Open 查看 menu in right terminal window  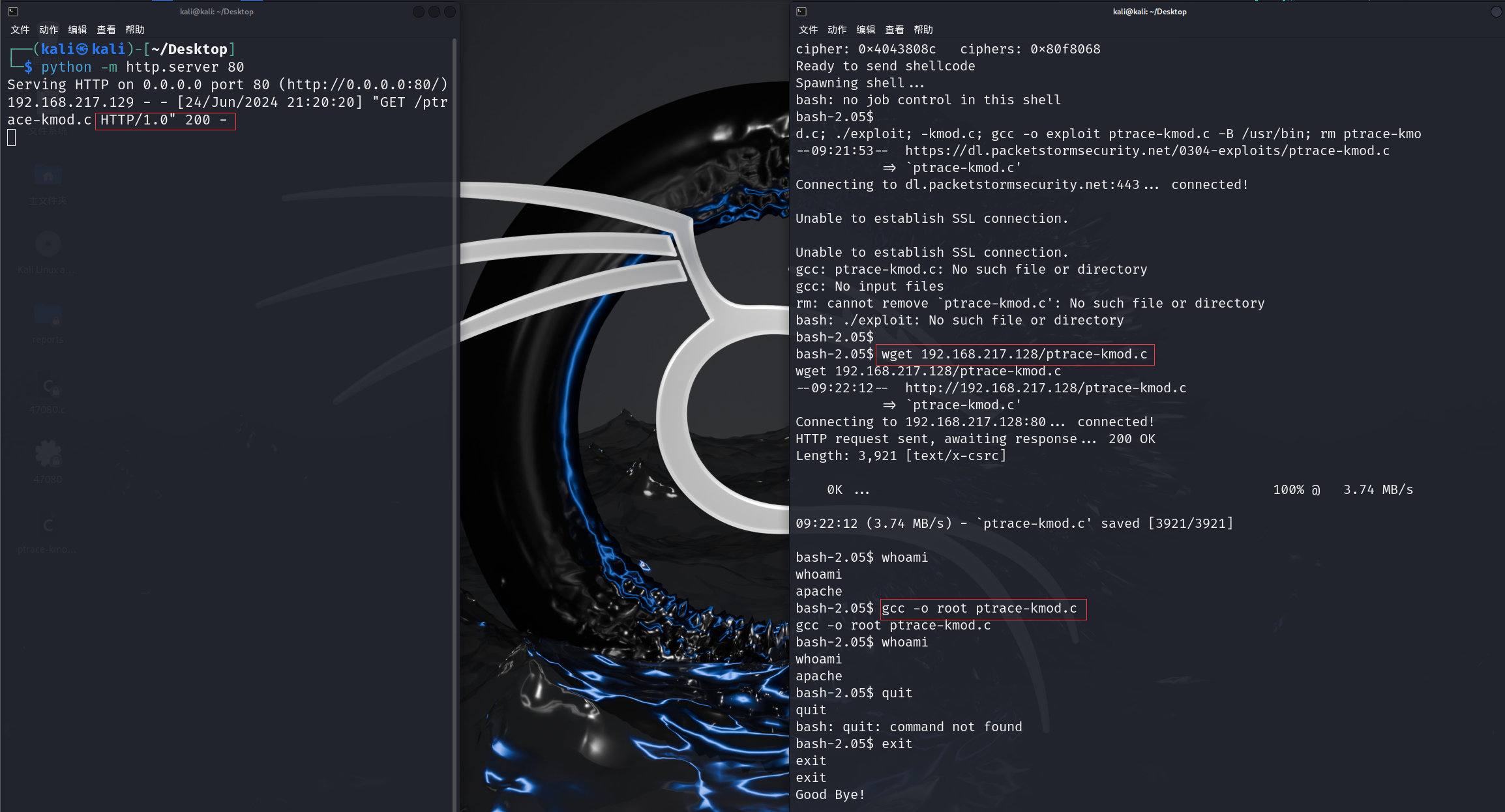tap(895, 29)
